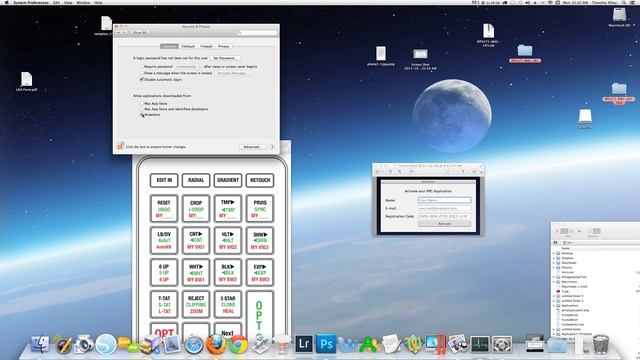
Task: Click the Finder icon in the Dock
Action: tap(40, 344)
